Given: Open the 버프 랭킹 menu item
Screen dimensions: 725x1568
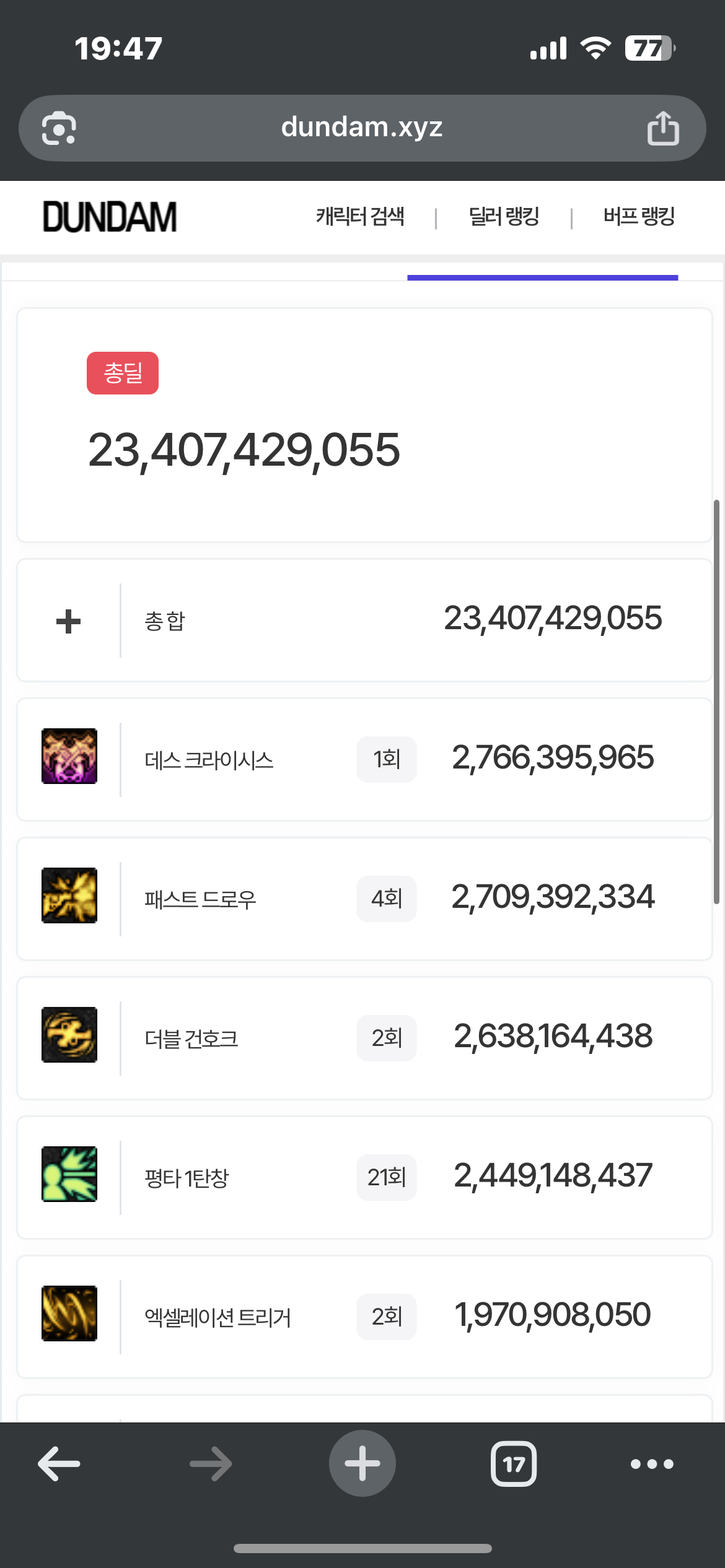Looking at the screenshot, I should (x=639, y=217).
